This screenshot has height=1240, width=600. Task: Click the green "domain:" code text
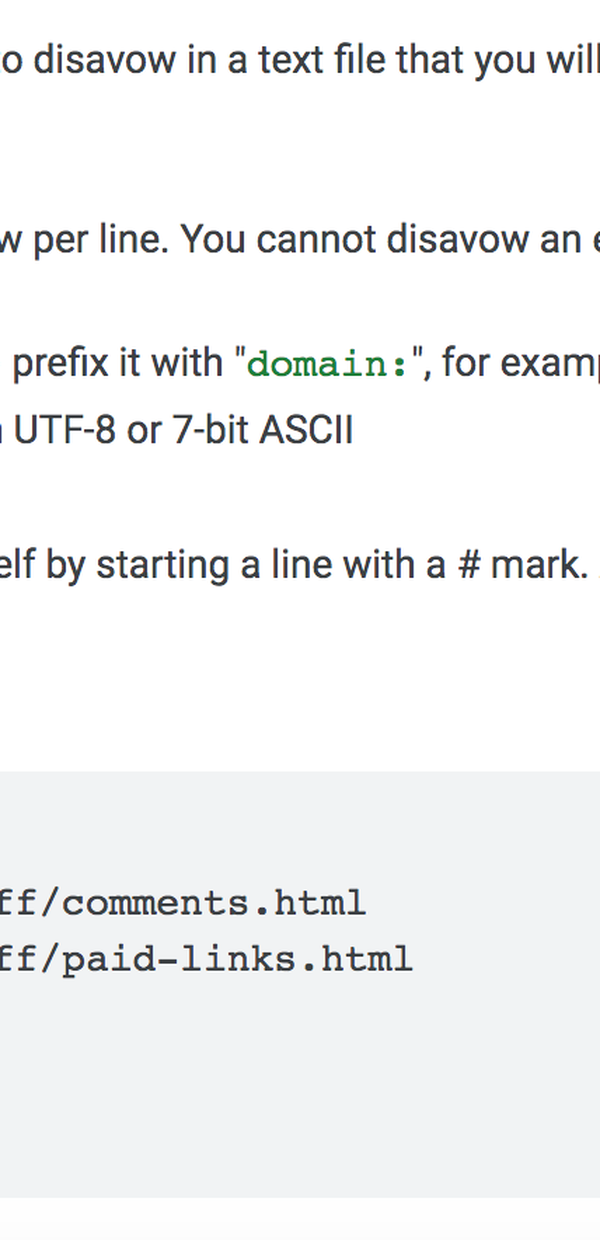[x=328, y=364]
